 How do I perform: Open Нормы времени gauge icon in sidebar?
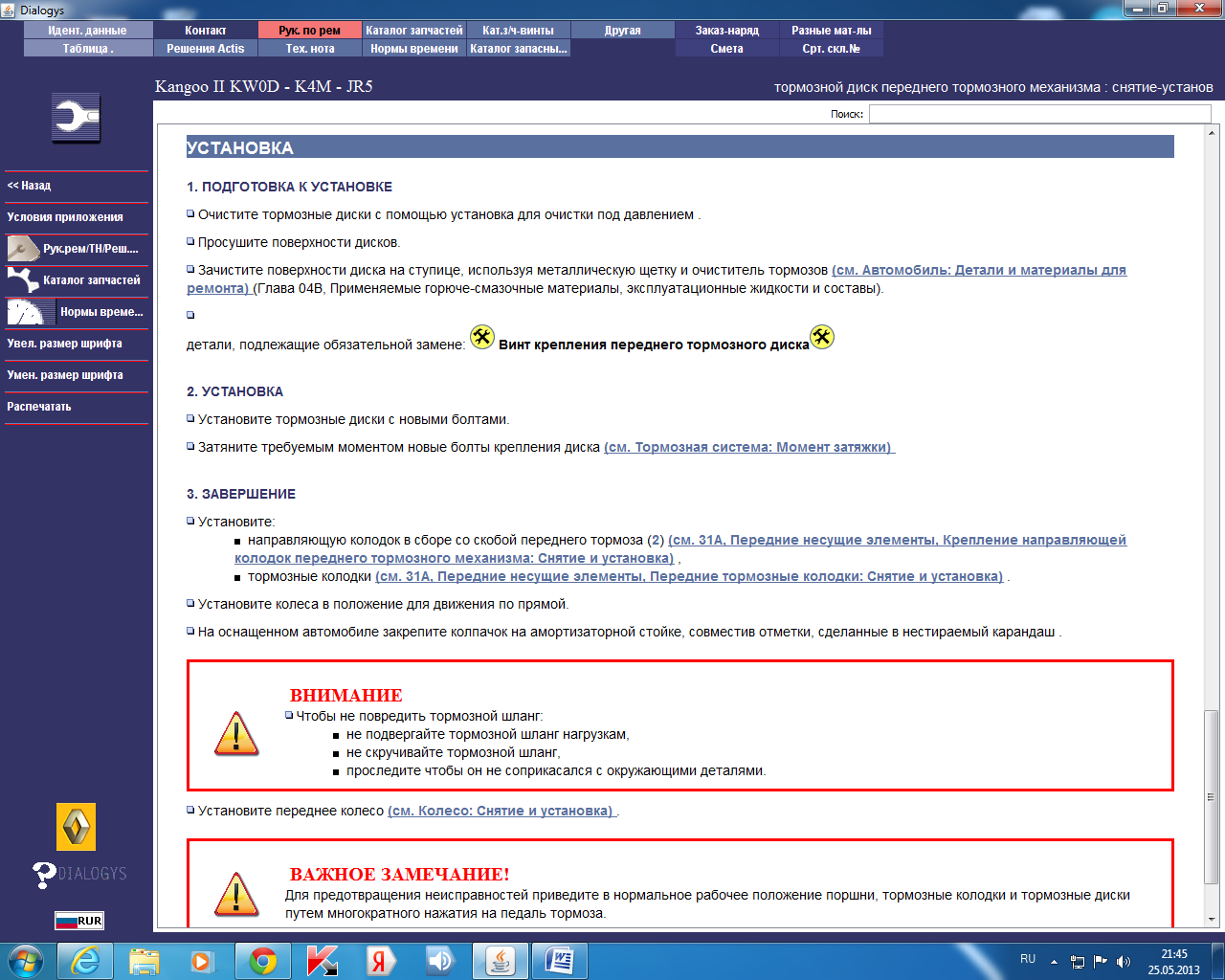click(x=31, y=312)
